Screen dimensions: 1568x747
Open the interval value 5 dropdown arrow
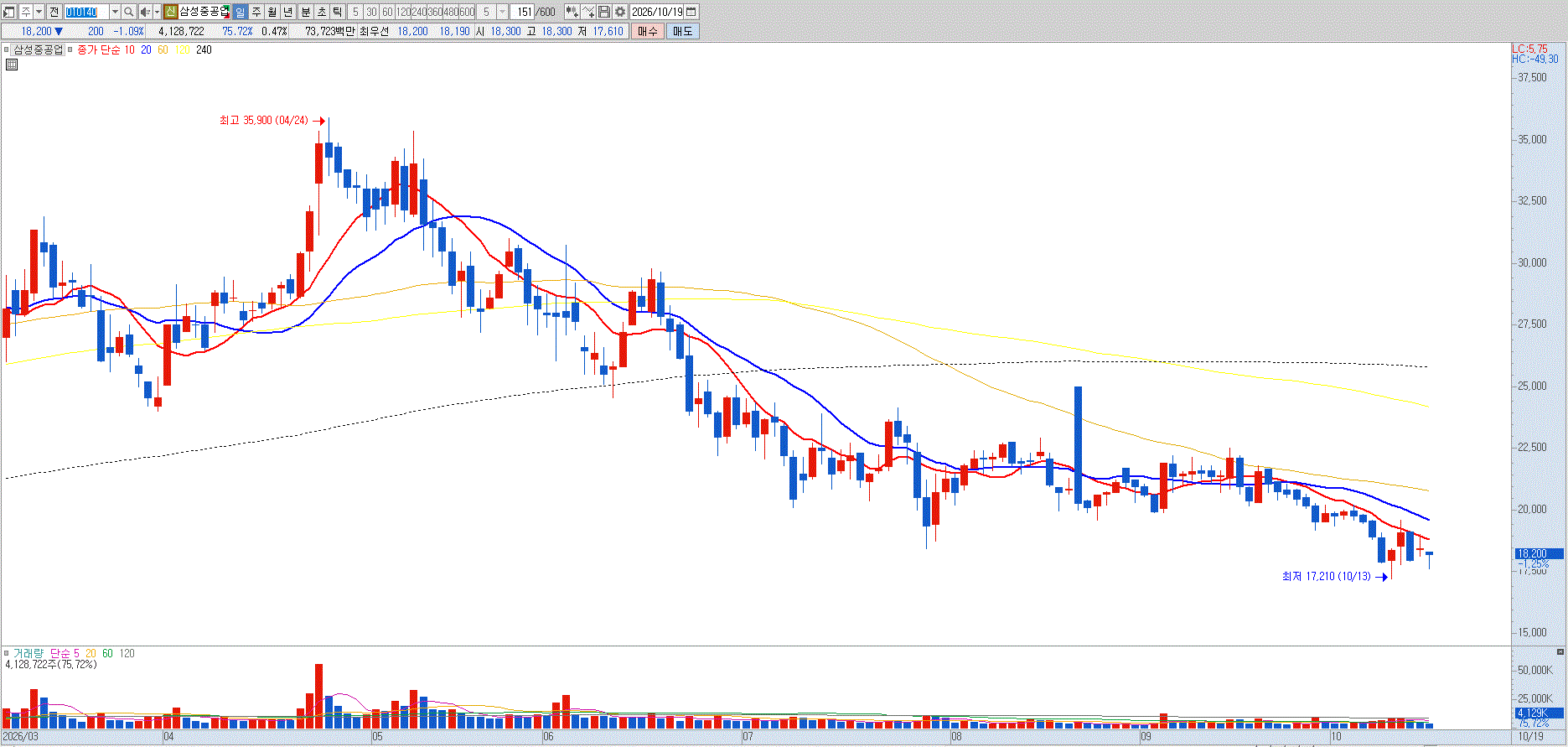[502, 12]
